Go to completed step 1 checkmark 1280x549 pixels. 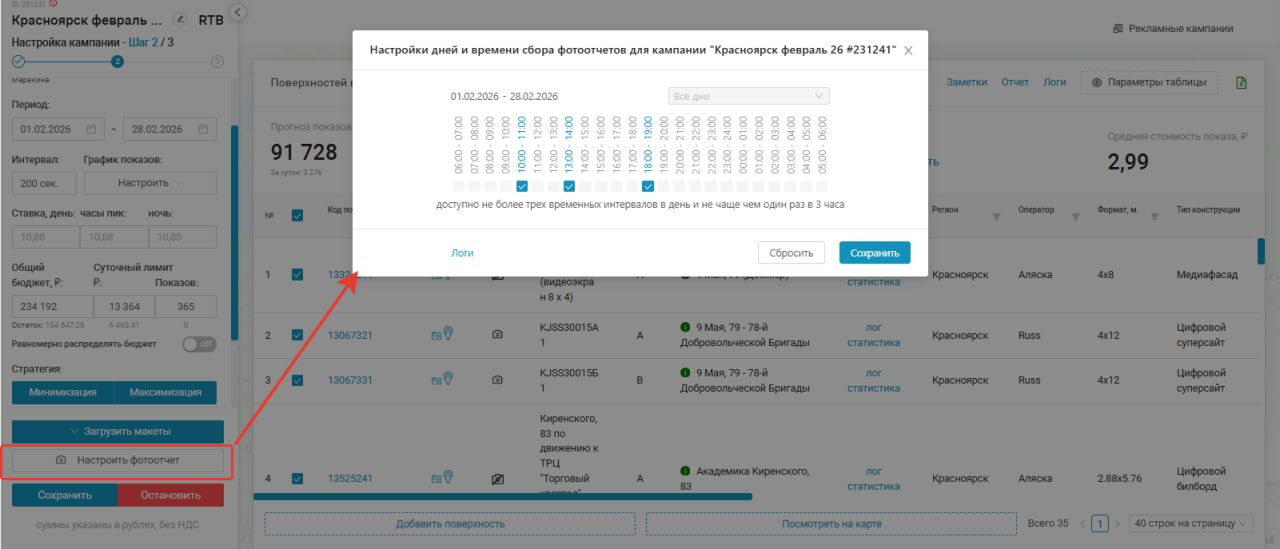coord(18,61)
